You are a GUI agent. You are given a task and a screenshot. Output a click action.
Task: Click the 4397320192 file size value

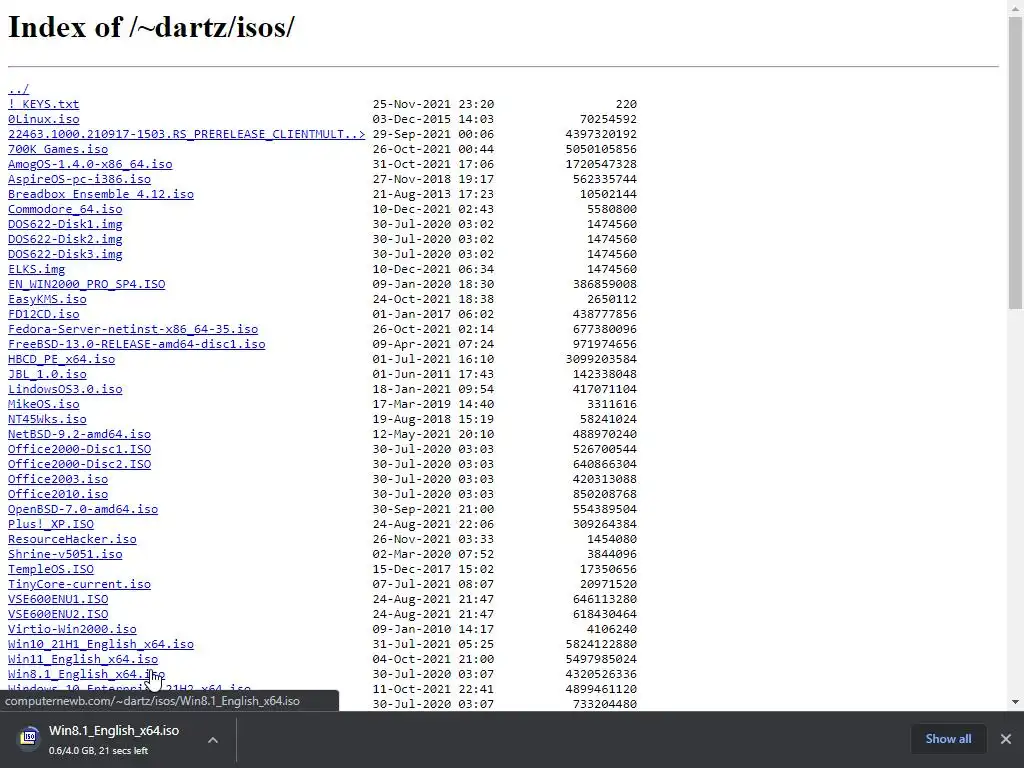(601, 134)
